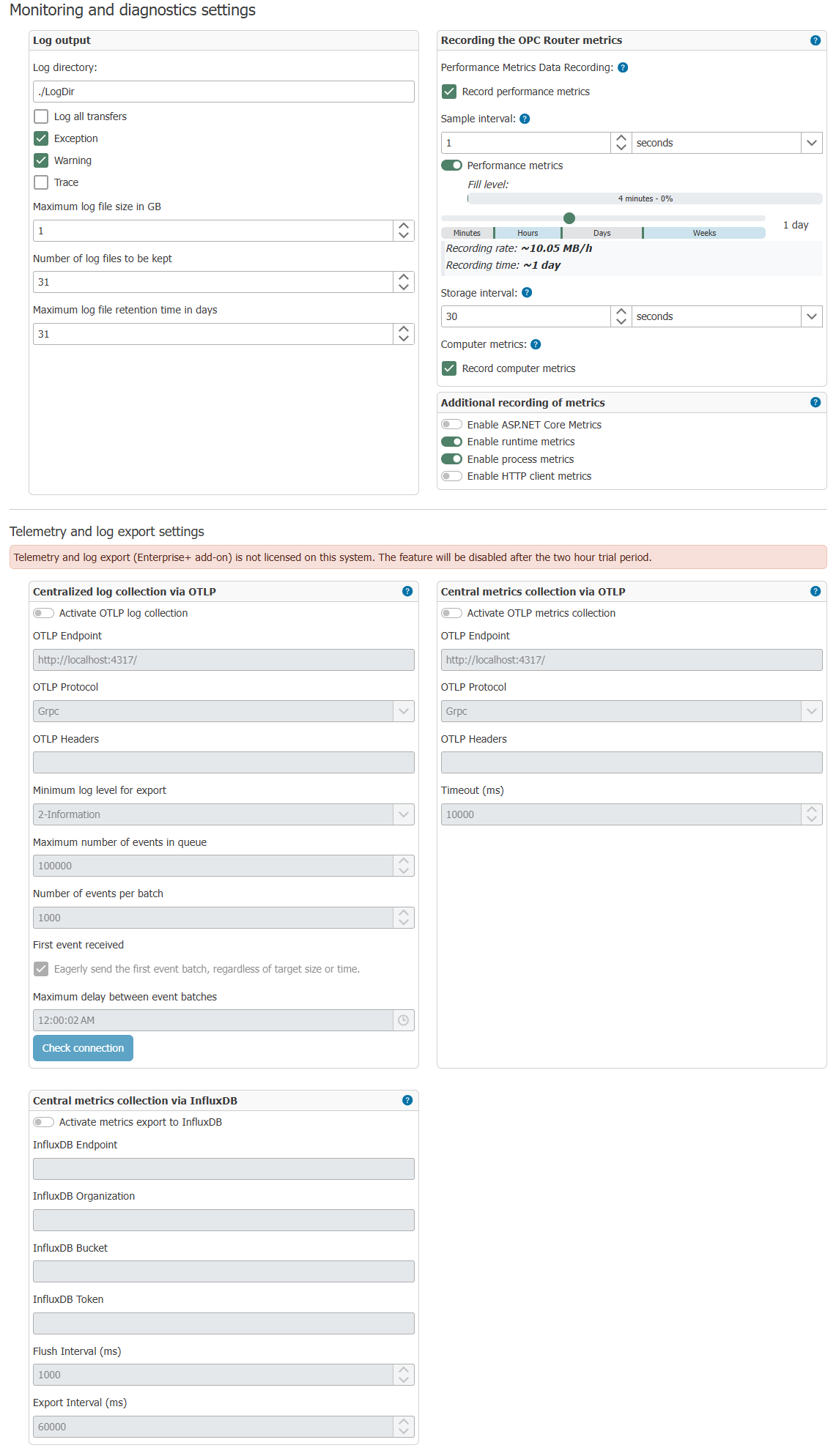Click OTLP Endpoint field under metrics collection
This screenshot has height=1456, width=836.
pyautogui.click(x=632, y=660)
